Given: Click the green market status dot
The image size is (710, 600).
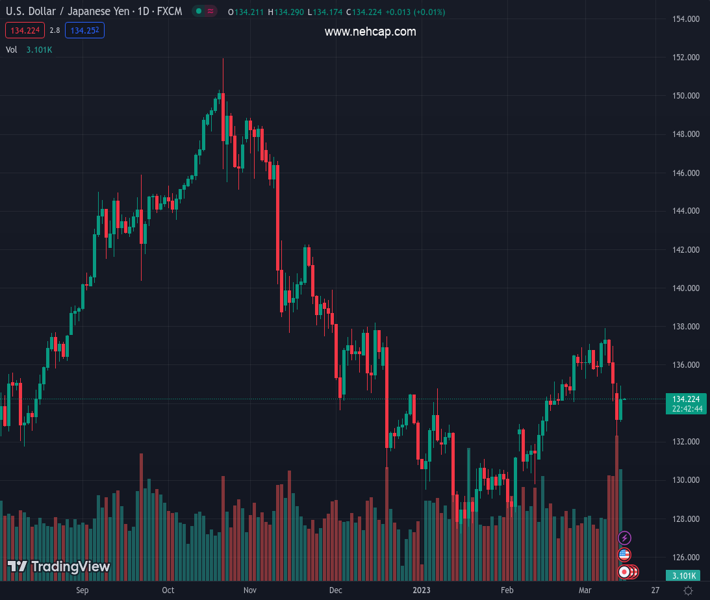Looking at the screenshot, I should [199, 11].
